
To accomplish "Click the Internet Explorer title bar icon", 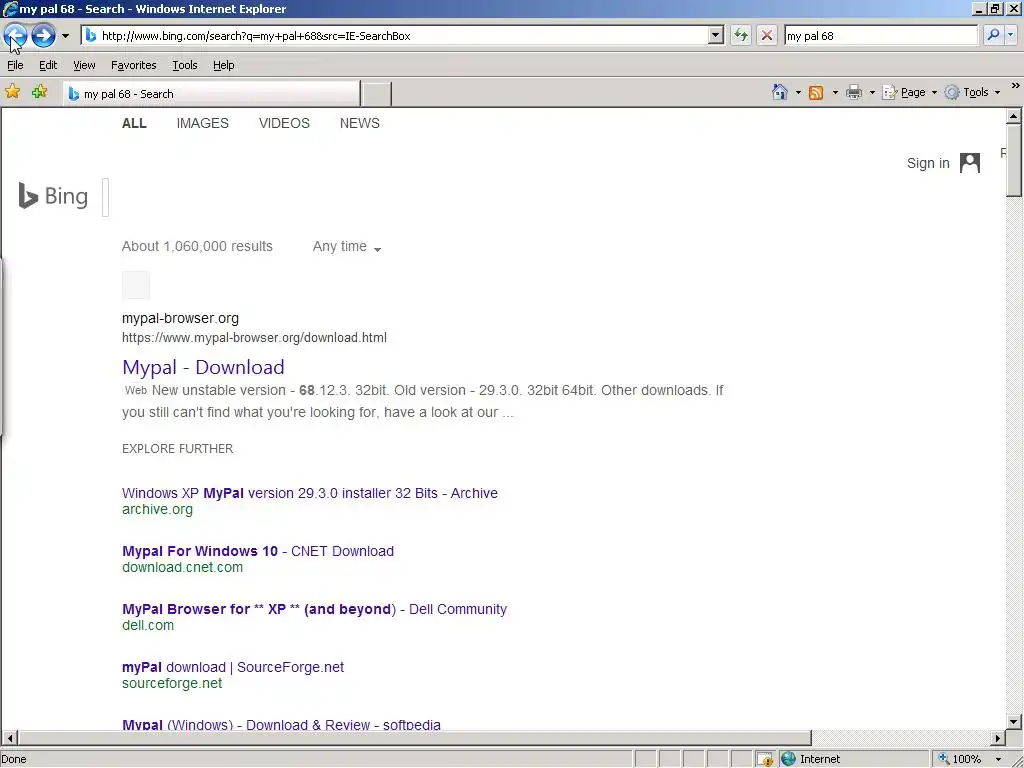I will coord(9,9).
